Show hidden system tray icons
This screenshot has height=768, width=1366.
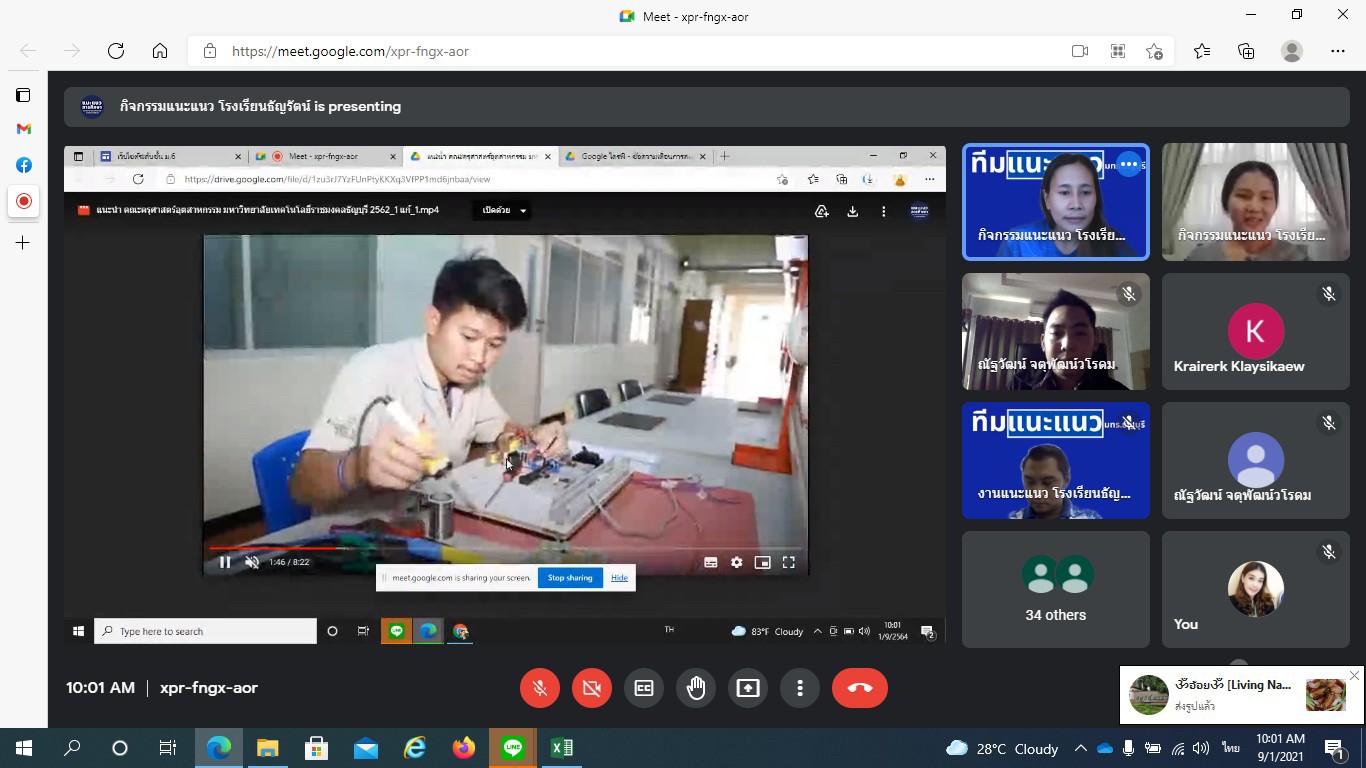[1080, 748]
